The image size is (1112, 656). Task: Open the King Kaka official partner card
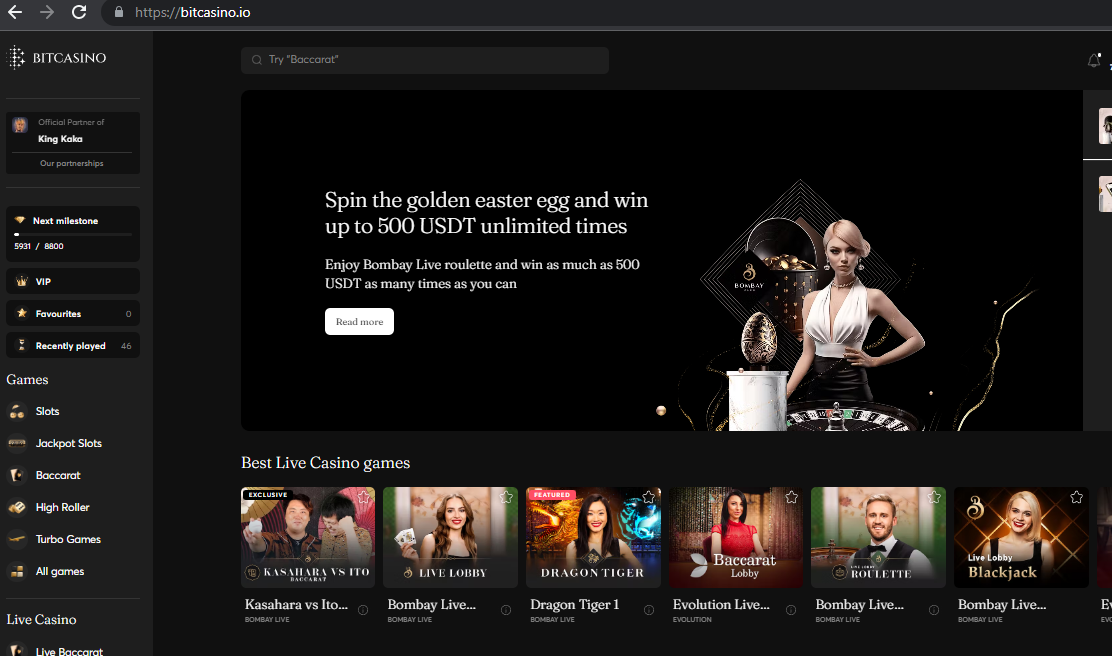72,130
